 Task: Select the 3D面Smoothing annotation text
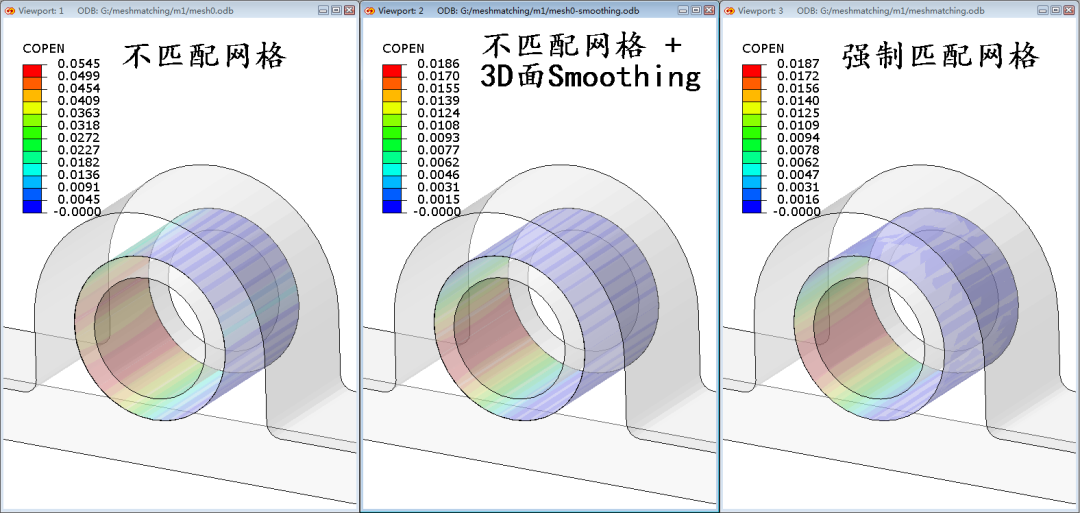pos(590,77)
